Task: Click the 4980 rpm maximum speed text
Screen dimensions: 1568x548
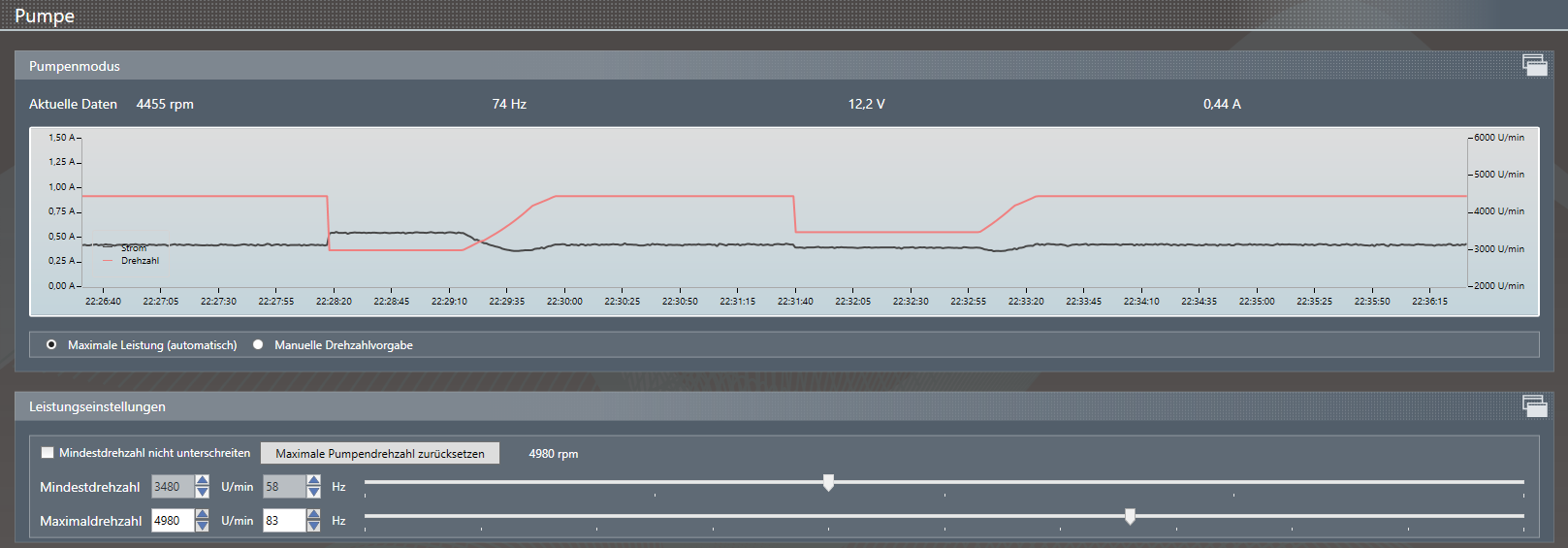Action: pos(554,454)
